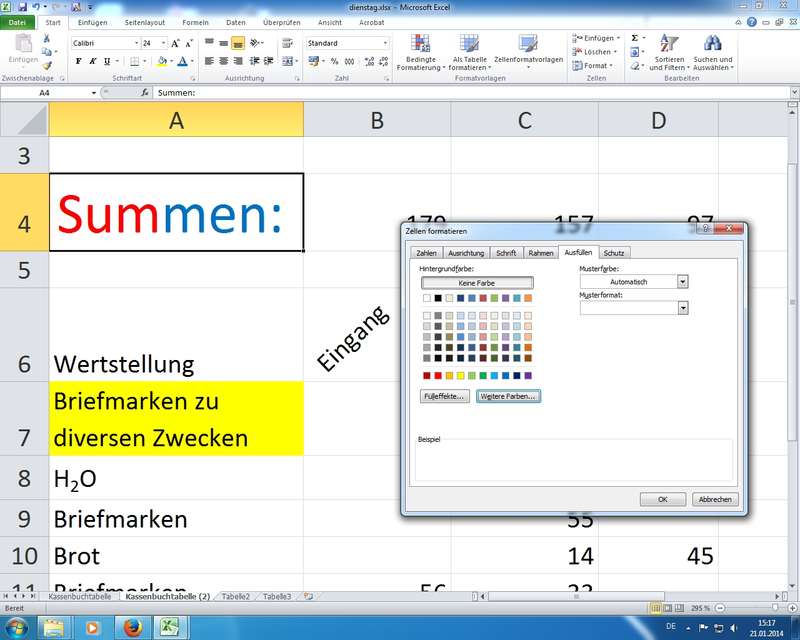800x640 pixels.
Task: Toggle bottom vertical alignment
Action: [x=238, y=43]
